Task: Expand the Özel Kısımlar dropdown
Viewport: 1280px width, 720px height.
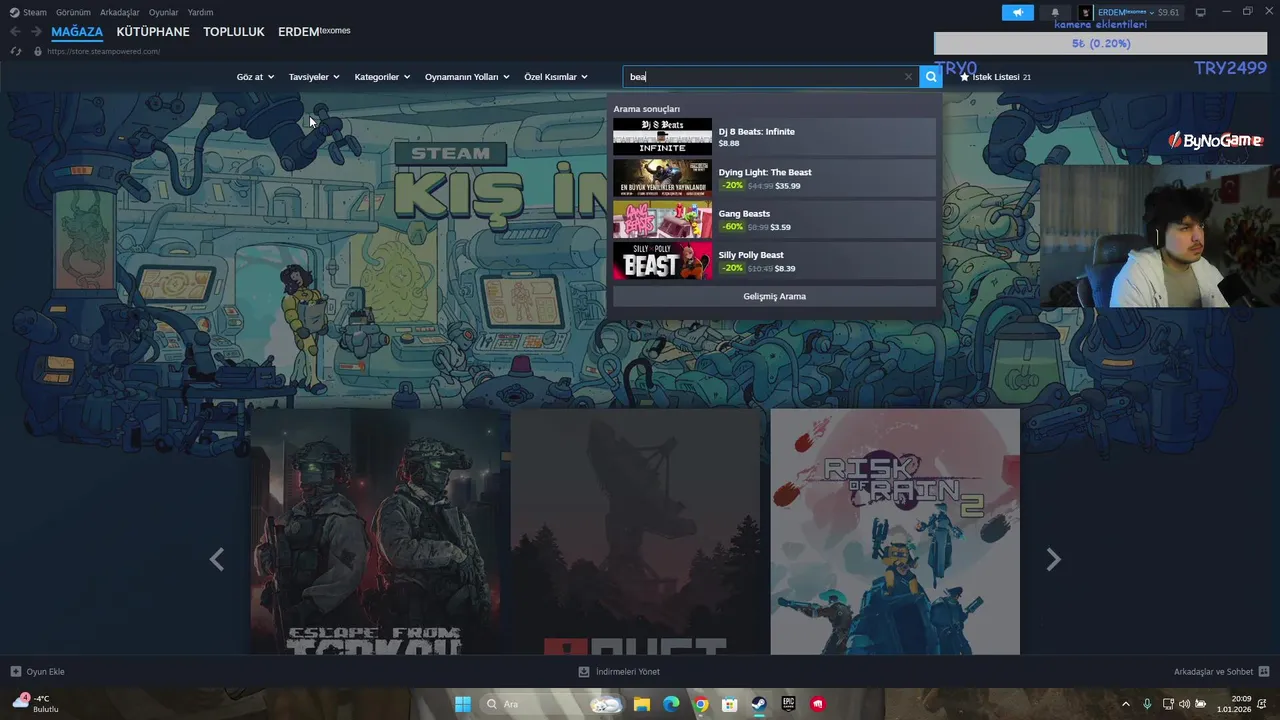Action: [556, 77]
